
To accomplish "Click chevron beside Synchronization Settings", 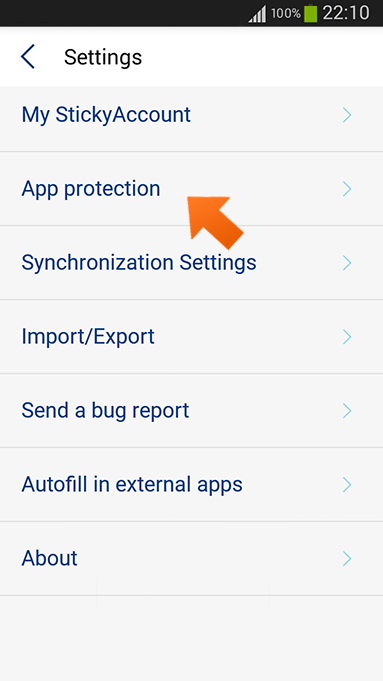I will [347, 263].
